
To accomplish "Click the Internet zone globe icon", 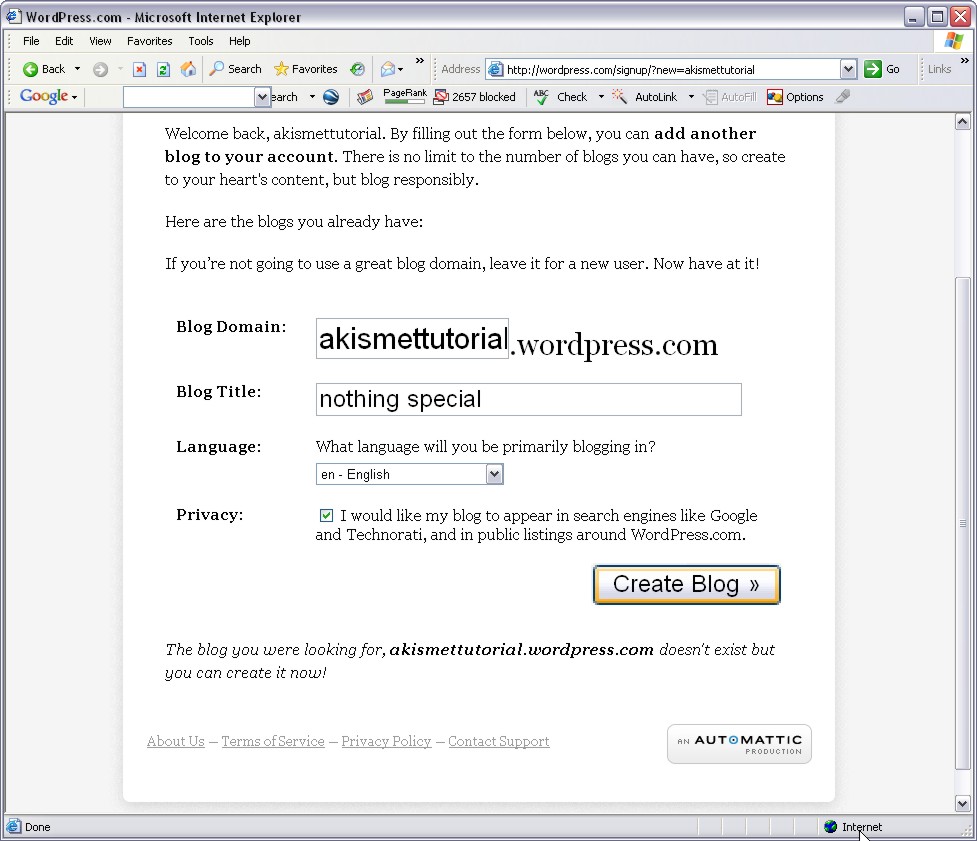I will 830,827.
